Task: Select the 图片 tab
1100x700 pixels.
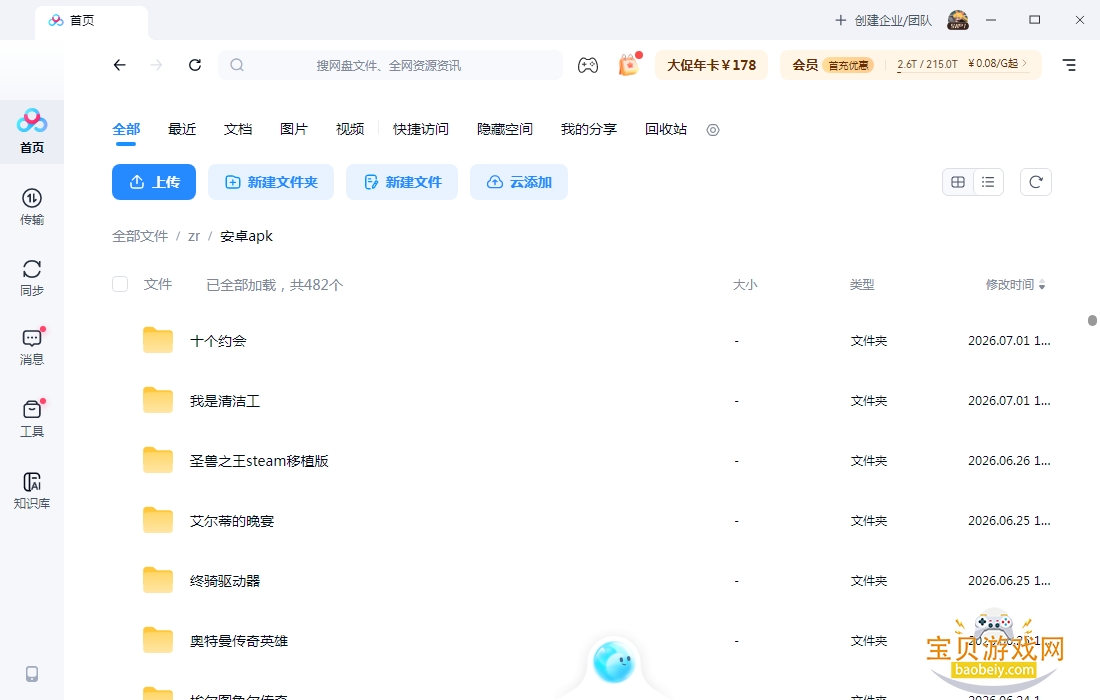Action: pos(294,129)
